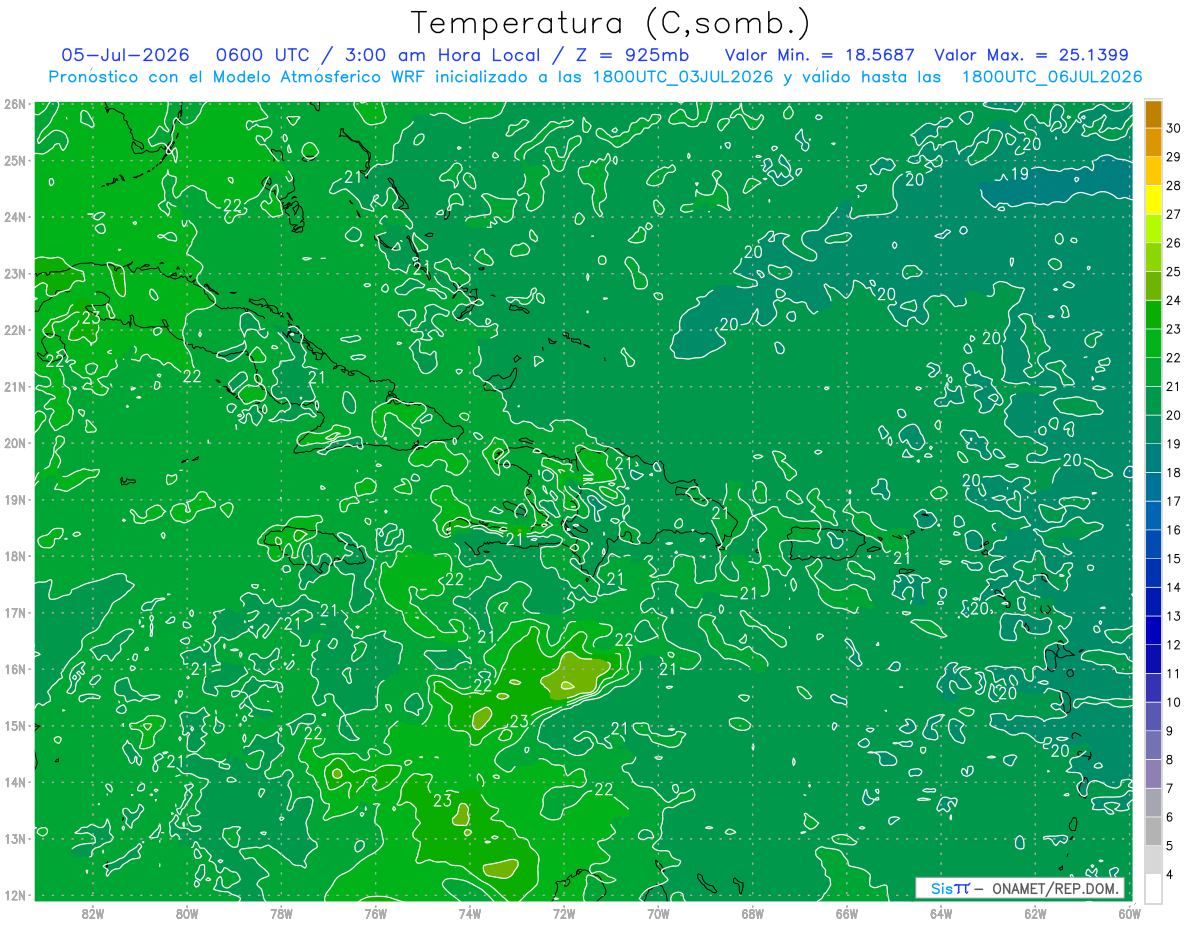
Task: Click the "26N" latitude axis label
Action: click(x=14, y=104)
